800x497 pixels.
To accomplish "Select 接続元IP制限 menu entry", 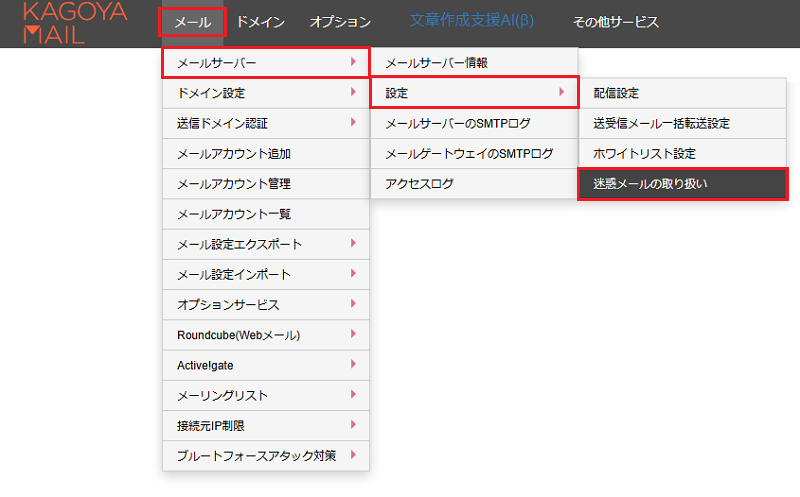I will pyautogui.click(x=266, y=426).
